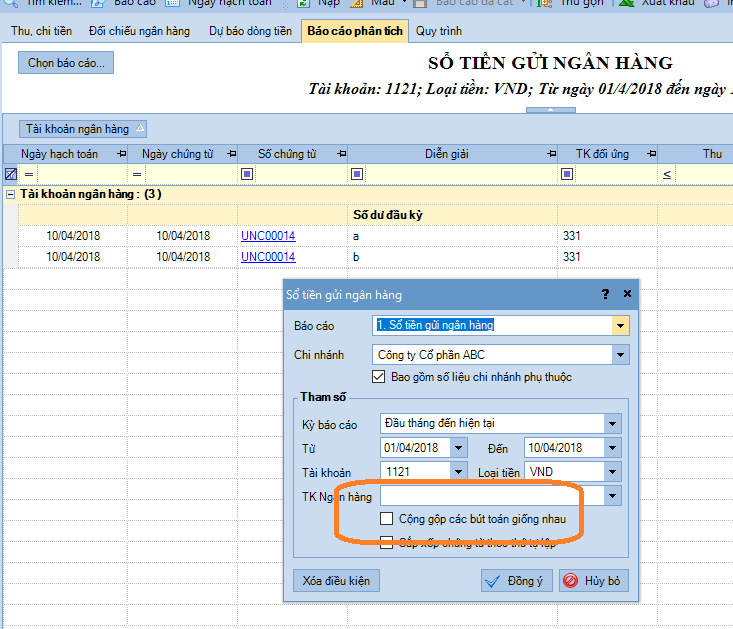Expand the Kỳ báo cáo dropdown
This screenshot has height=629, width=733.
612,424
